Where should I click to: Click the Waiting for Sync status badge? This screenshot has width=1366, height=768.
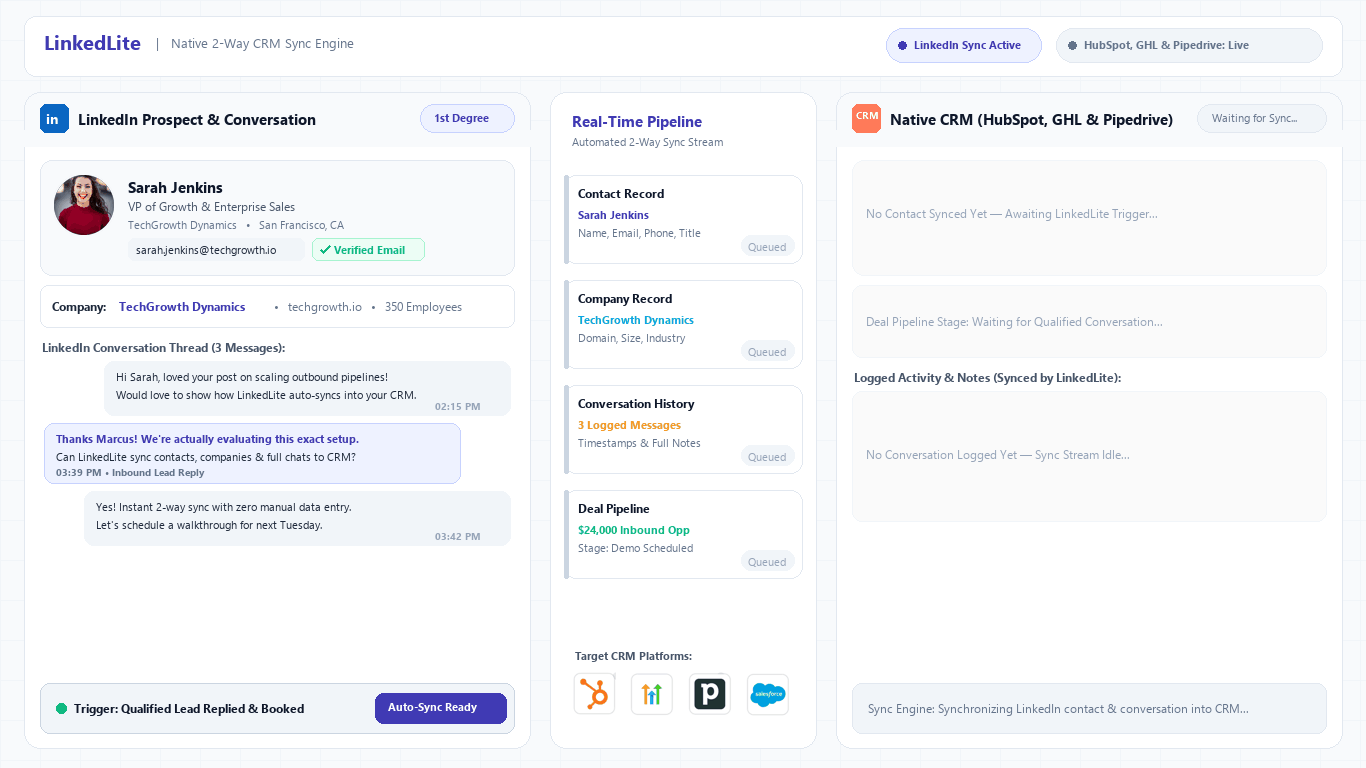1262,118
